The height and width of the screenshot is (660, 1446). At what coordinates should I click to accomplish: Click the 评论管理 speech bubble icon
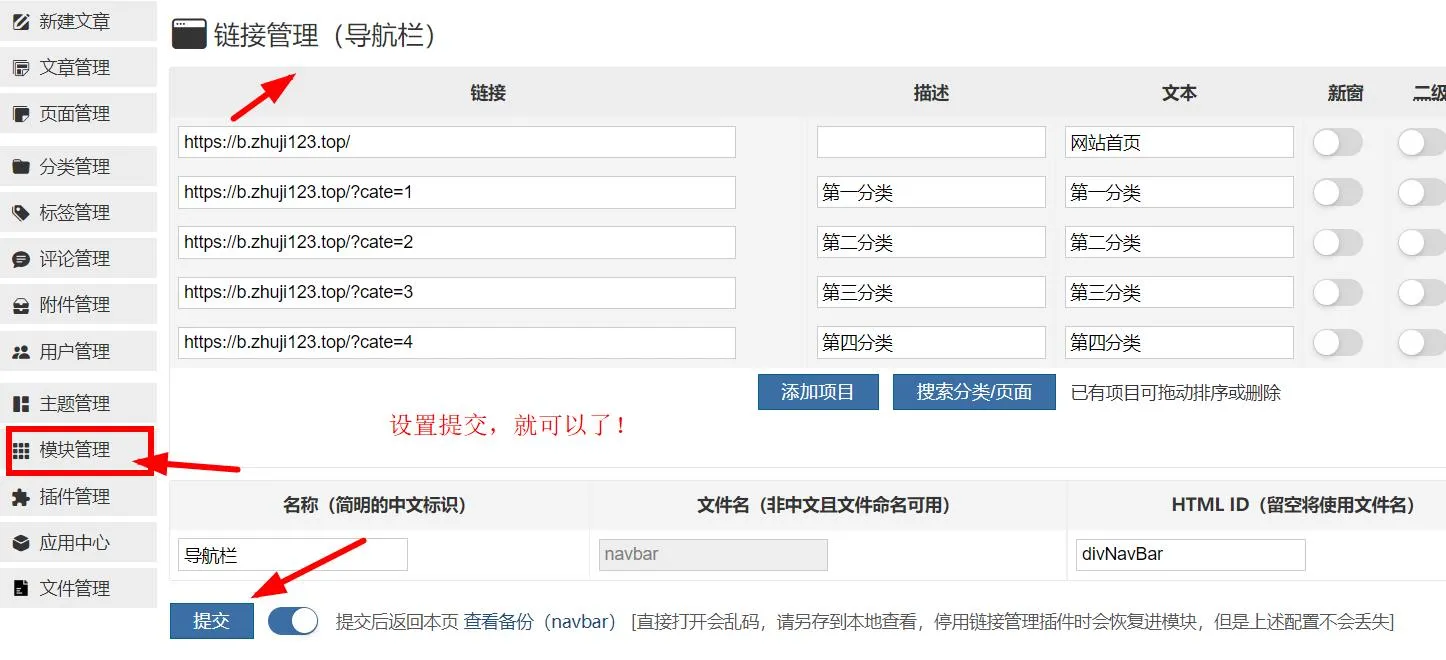(21, 259)
